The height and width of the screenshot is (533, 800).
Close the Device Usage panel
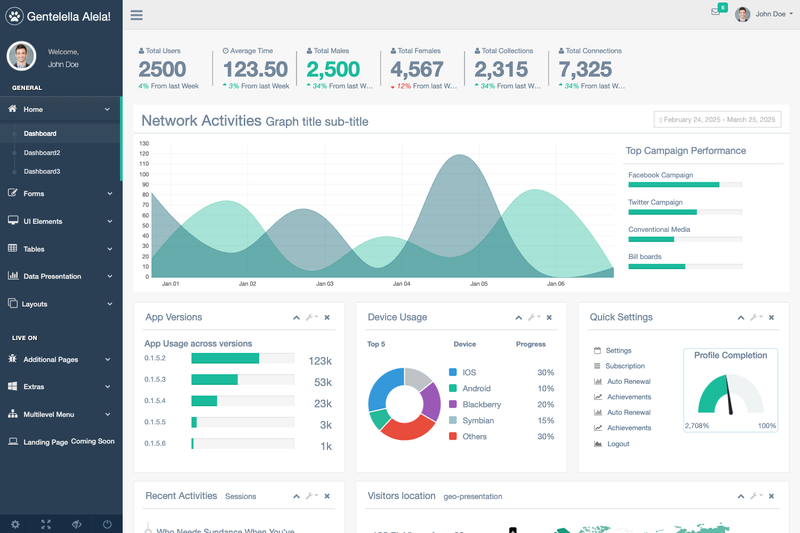tap(549, 317)
